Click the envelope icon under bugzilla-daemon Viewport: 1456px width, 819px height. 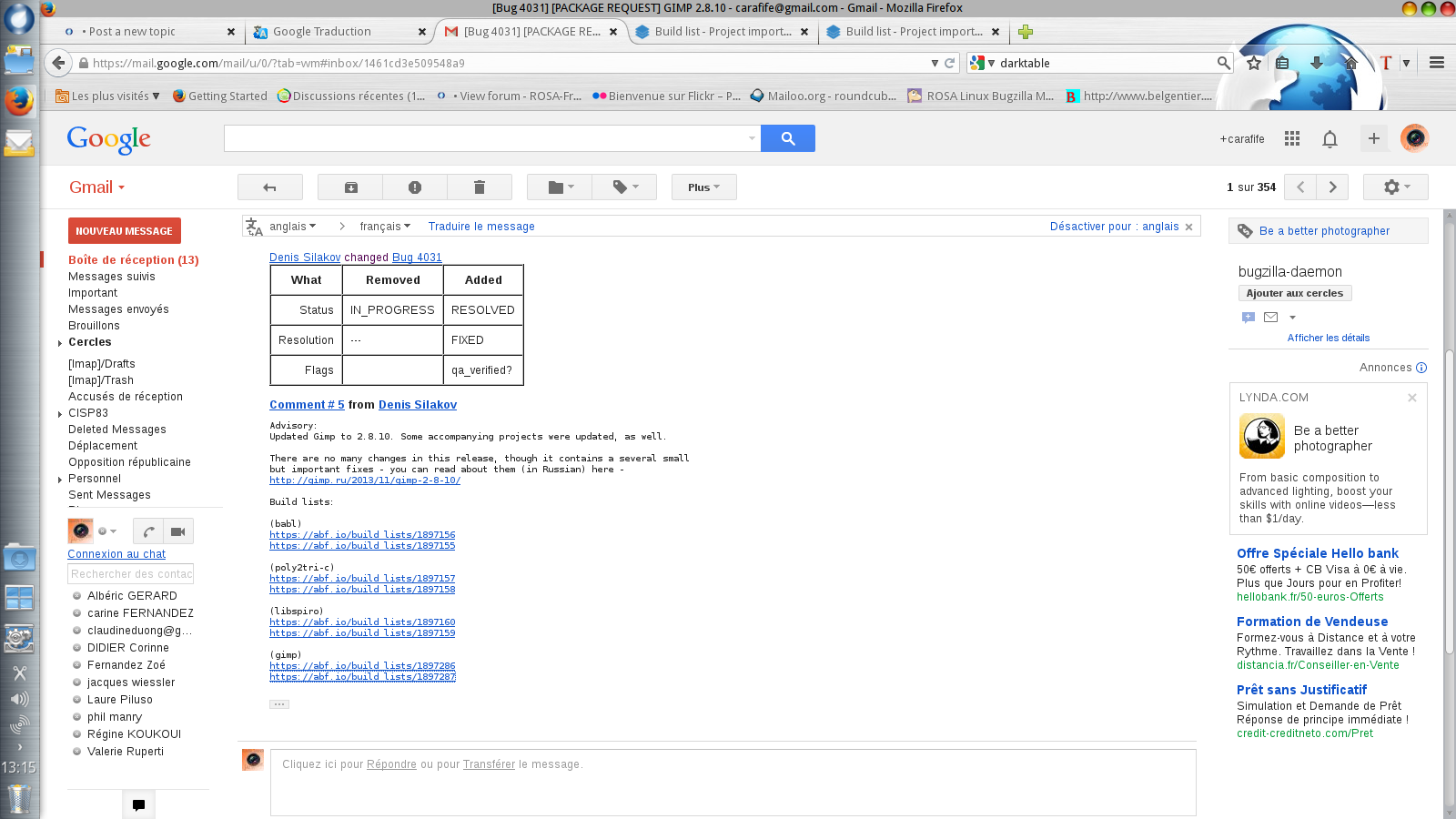[x=1271, y=317]
